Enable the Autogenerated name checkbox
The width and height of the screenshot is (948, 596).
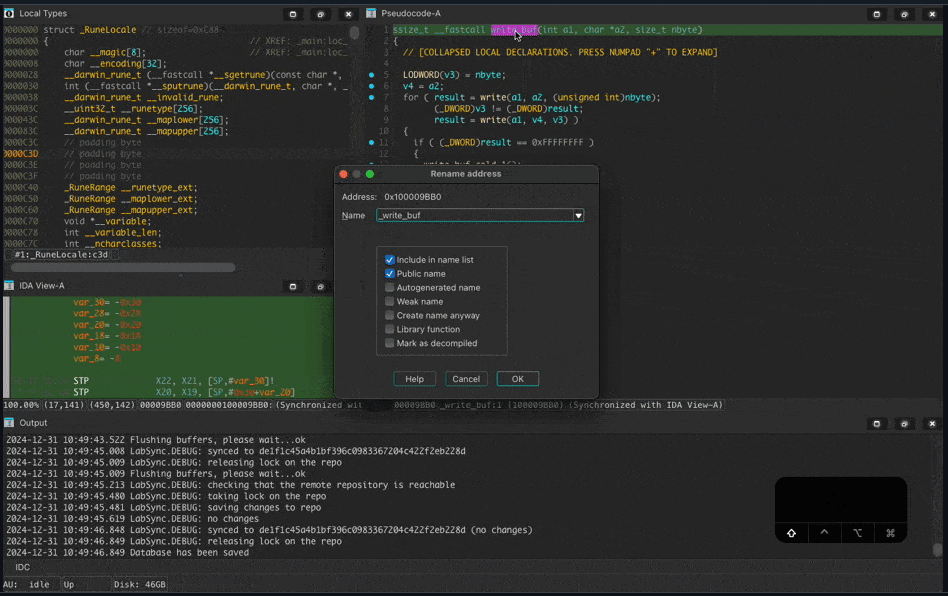click(x=390, y=288)
